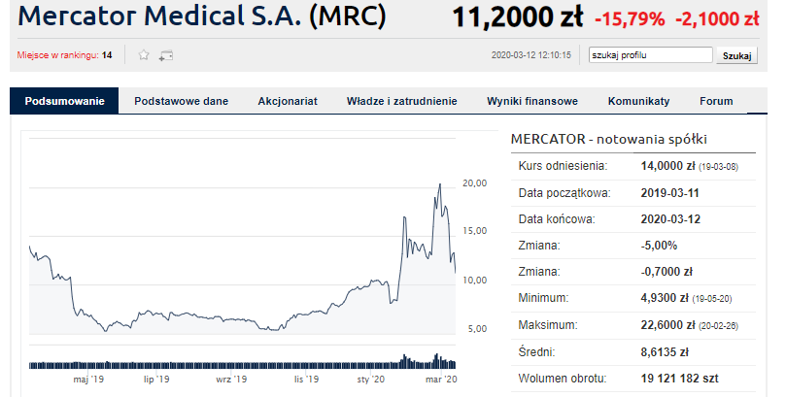Click the add-to-portfolio icon beside the star
The width and height of the screenshot is (786, 397).
point(166,56)
